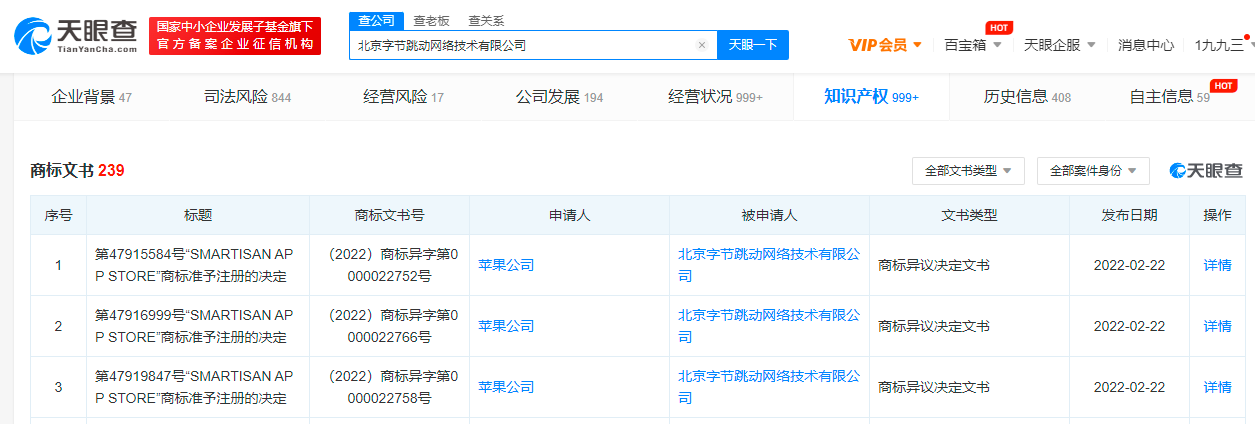The width and height of the screenshot is (1255, 424).
Task: Click 商标异议决定文书 in row 1
Action: point(934,265)
